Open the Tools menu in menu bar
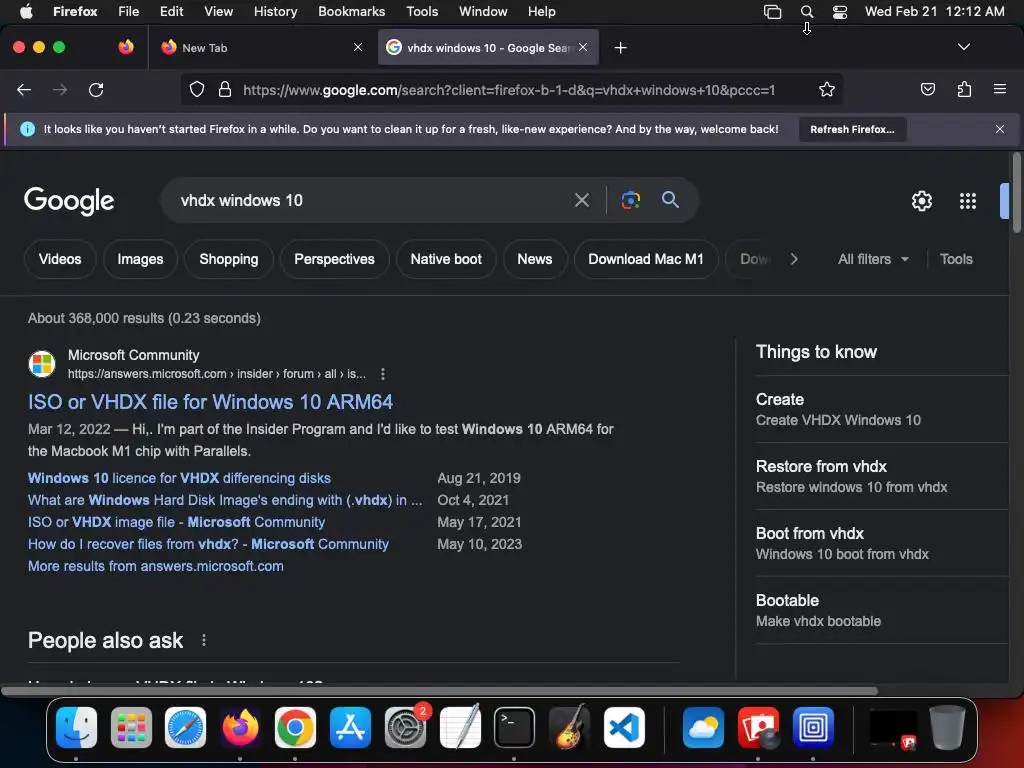 [422, 12]
